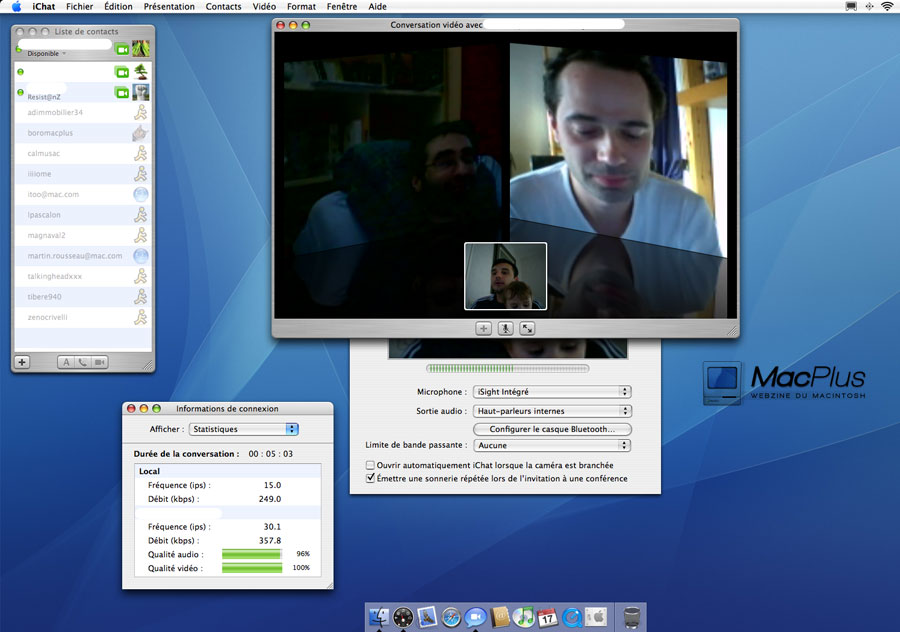Open the Fenêtre menu
The image size is (900, 632).
[342, 6]
